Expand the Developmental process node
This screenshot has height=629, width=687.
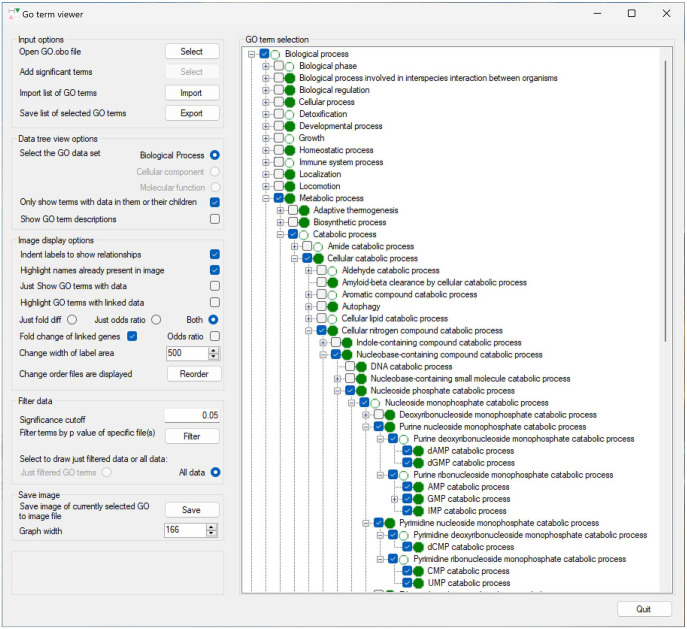click(x=266, y=126)
